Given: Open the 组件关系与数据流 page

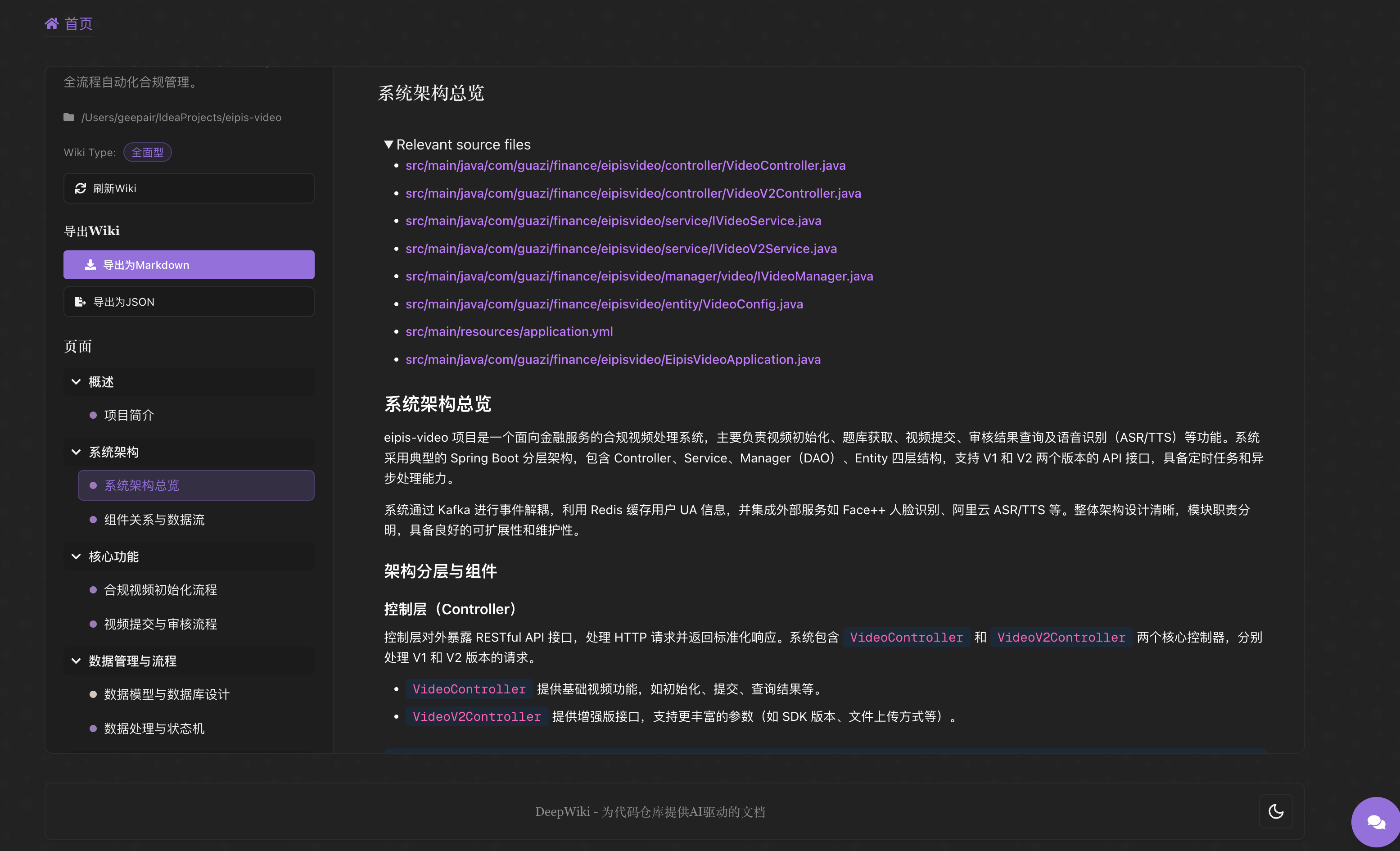Looking at the screenshot, I should [x=154, y=520].
